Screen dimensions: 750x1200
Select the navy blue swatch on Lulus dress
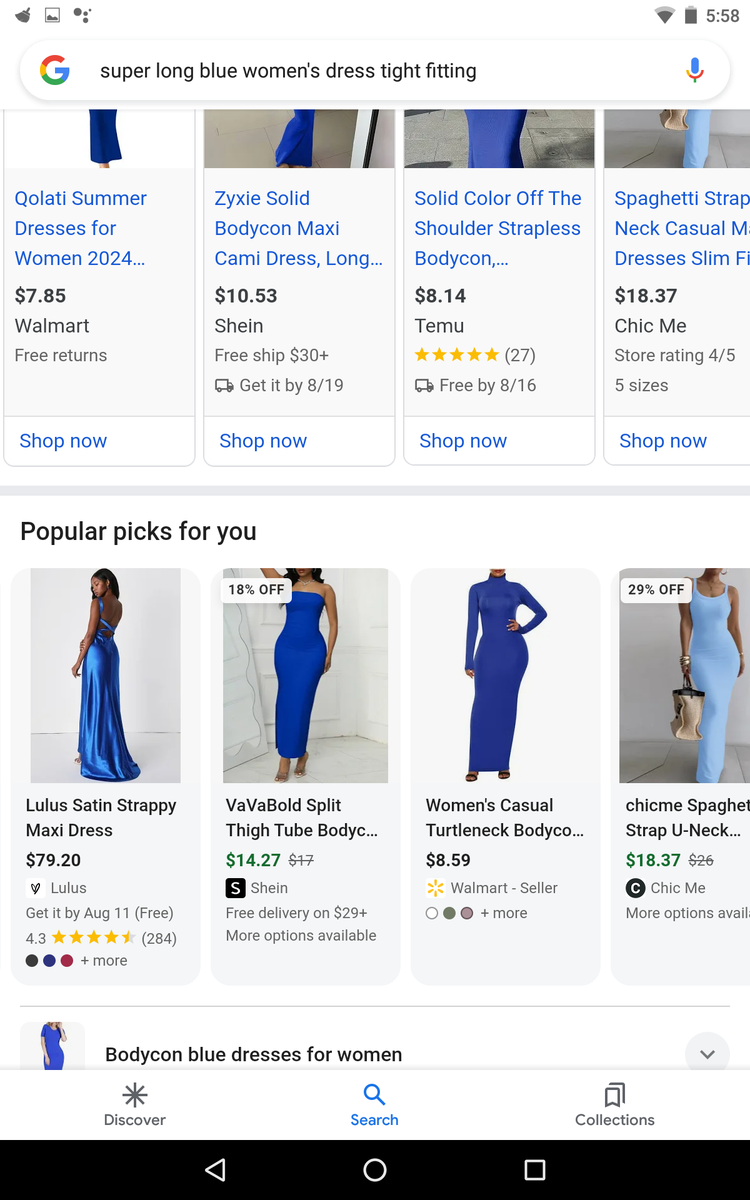click(x=49, y=961)
